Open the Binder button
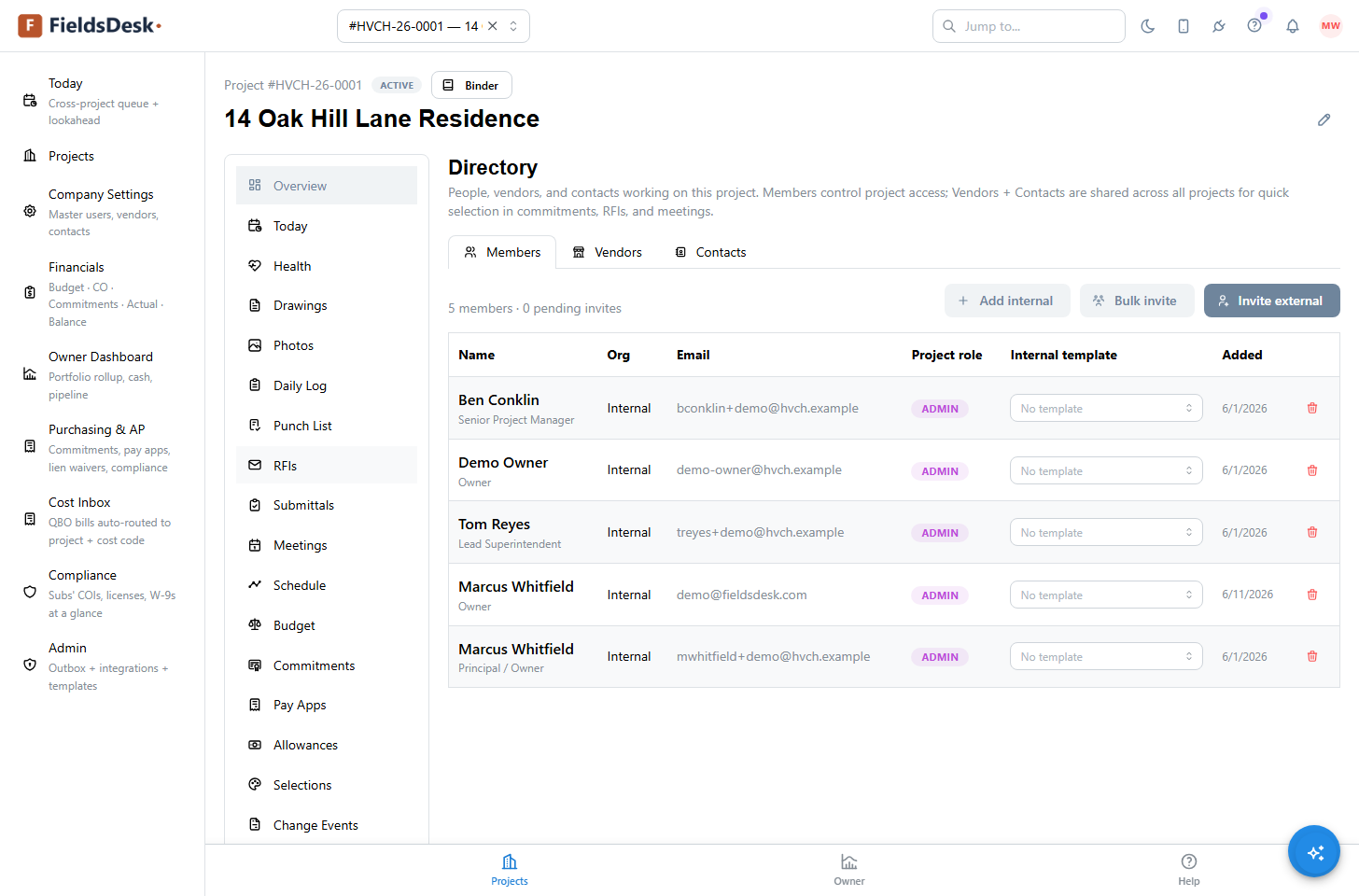1359x896 pixels. pos(471,85)
